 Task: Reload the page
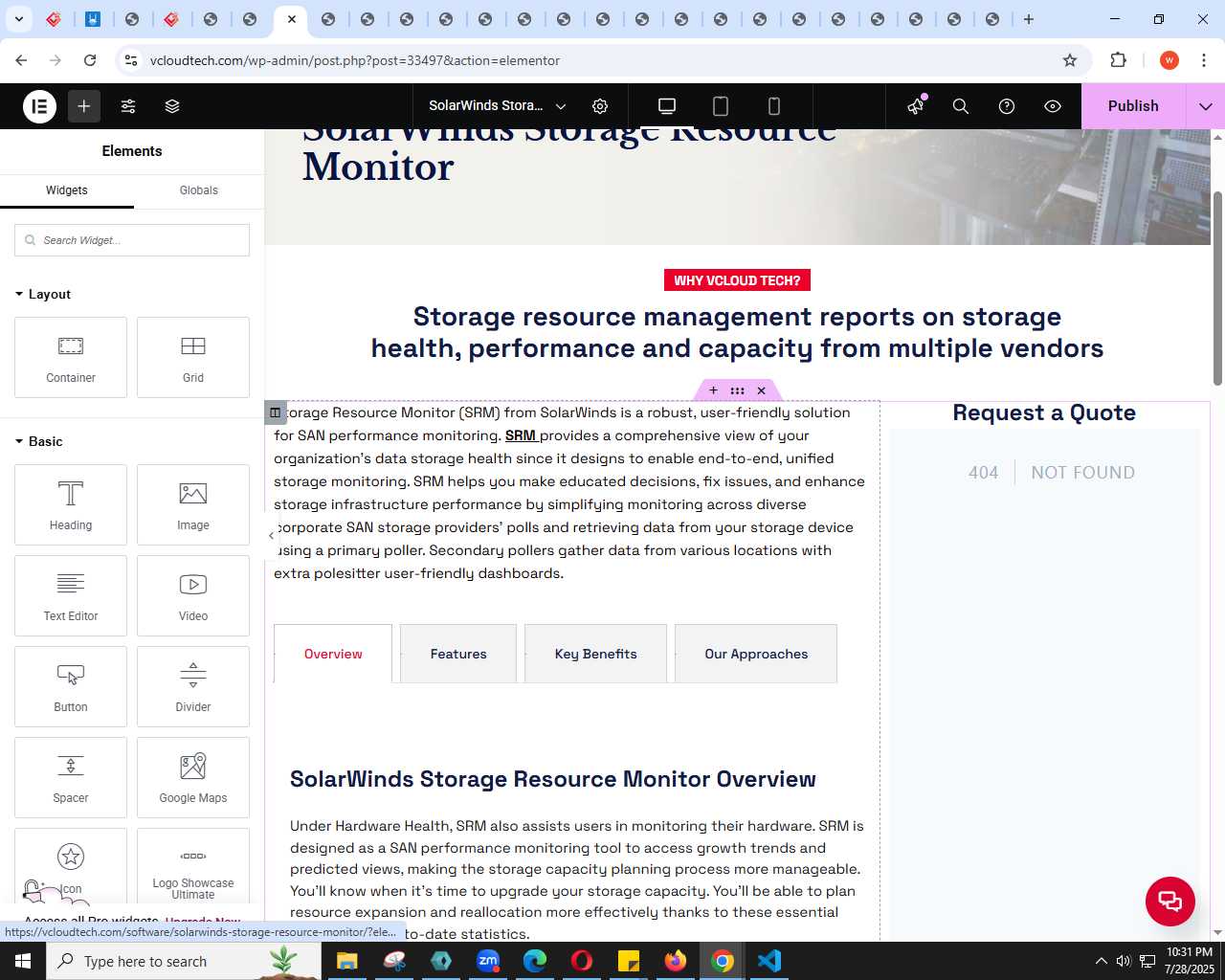click(x=90, y=60)
